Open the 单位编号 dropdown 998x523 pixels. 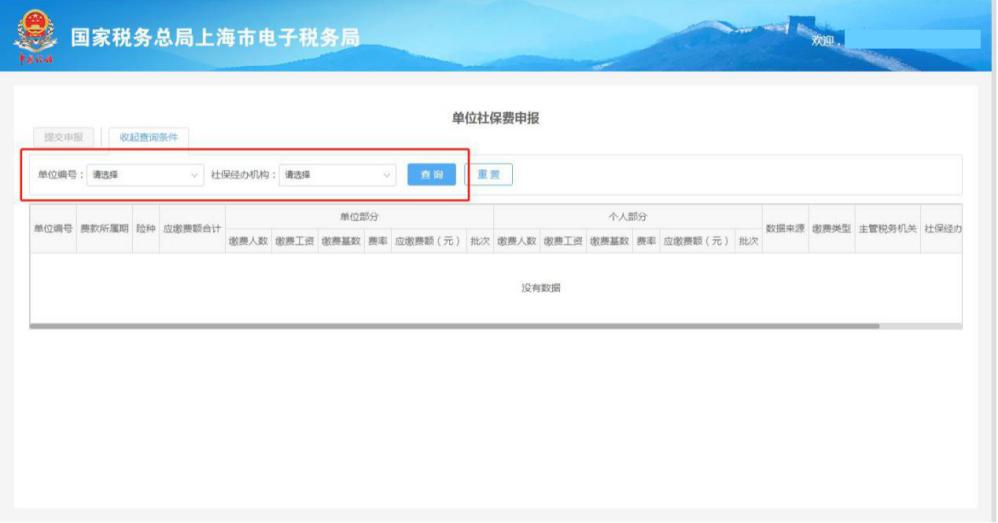(x=145, y=175)
